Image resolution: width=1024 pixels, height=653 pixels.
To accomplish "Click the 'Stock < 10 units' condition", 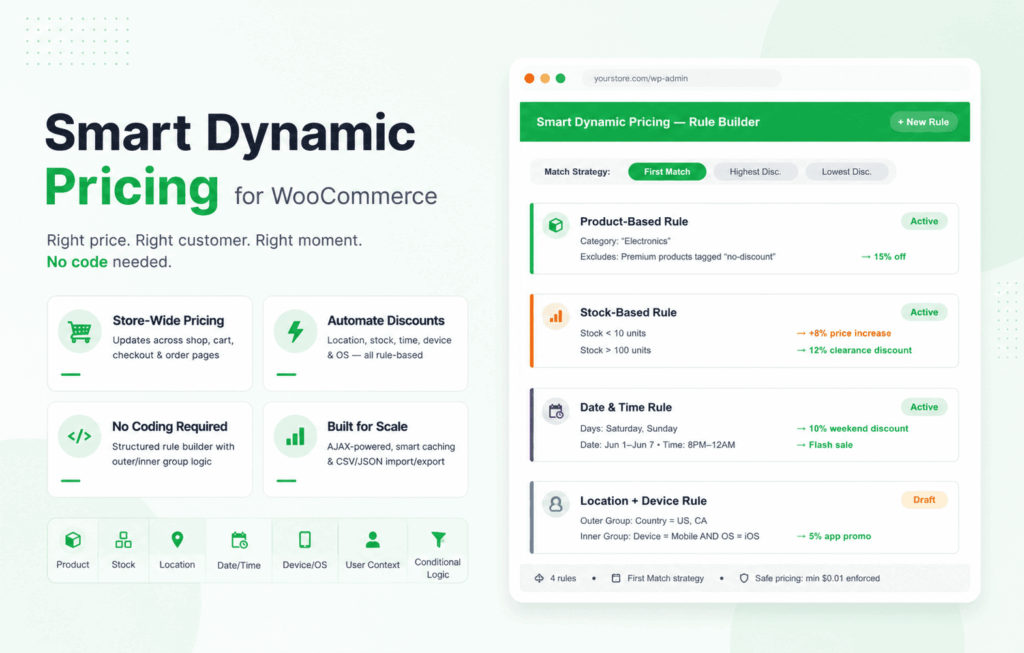I will tap(613, 333).
